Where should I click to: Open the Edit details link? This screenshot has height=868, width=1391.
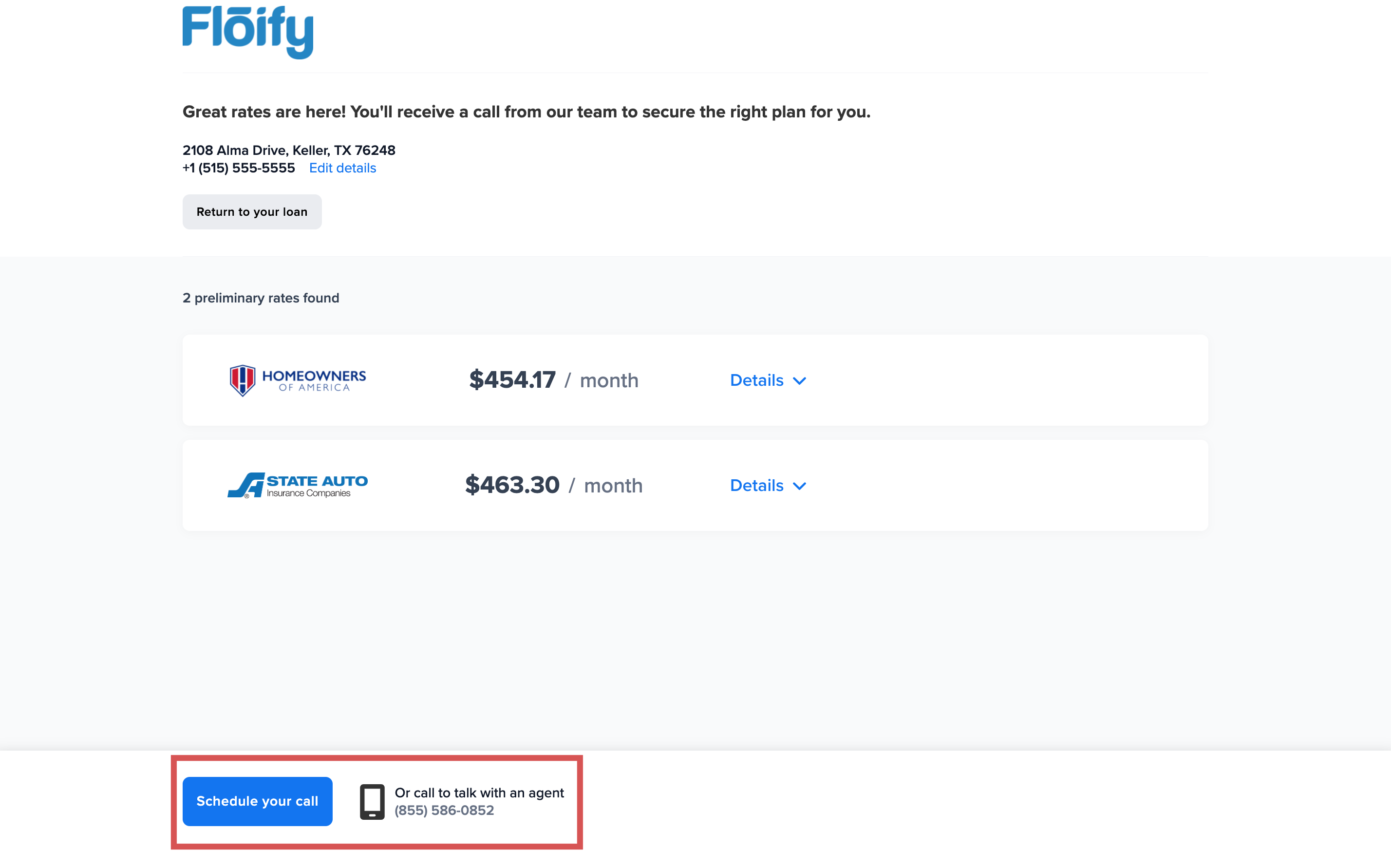click(342, 168)
